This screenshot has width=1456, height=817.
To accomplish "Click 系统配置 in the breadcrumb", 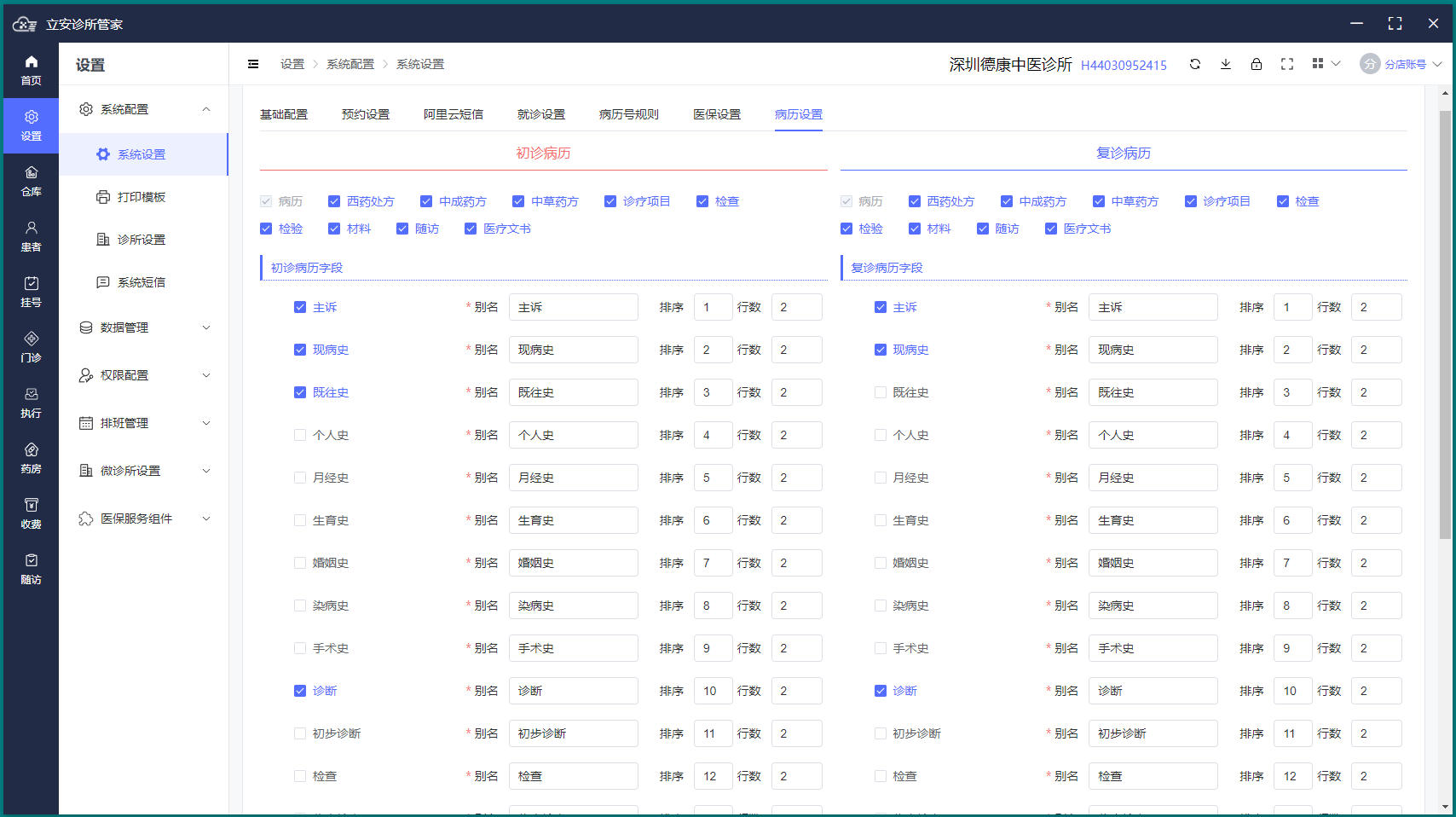I will pyautogui.click(x=350, y=64).
